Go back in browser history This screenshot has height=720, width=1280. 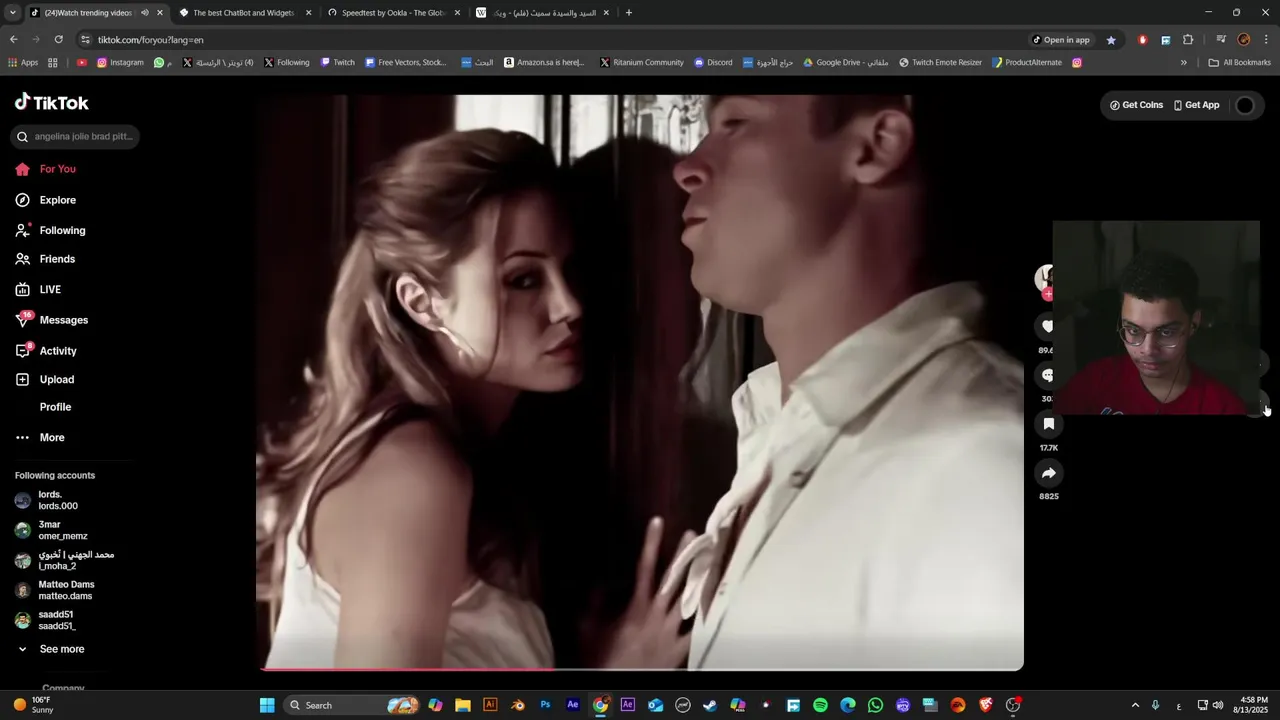pyautogui.click(x=13, y=39)
